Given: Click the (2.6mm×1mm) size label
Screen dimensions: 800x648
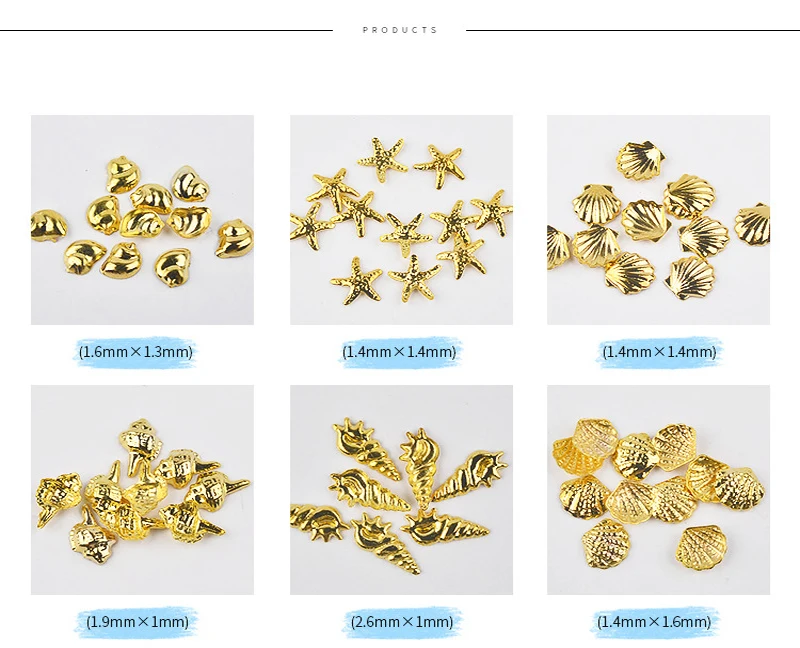Looking at the screenshot, I should 402,621.
